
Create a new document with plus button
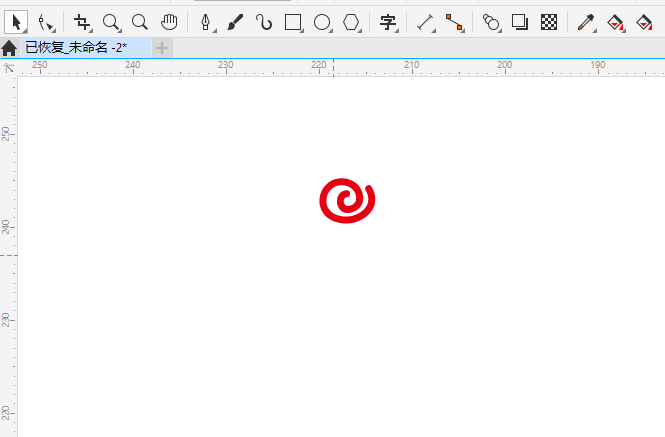tap(162, 48)
